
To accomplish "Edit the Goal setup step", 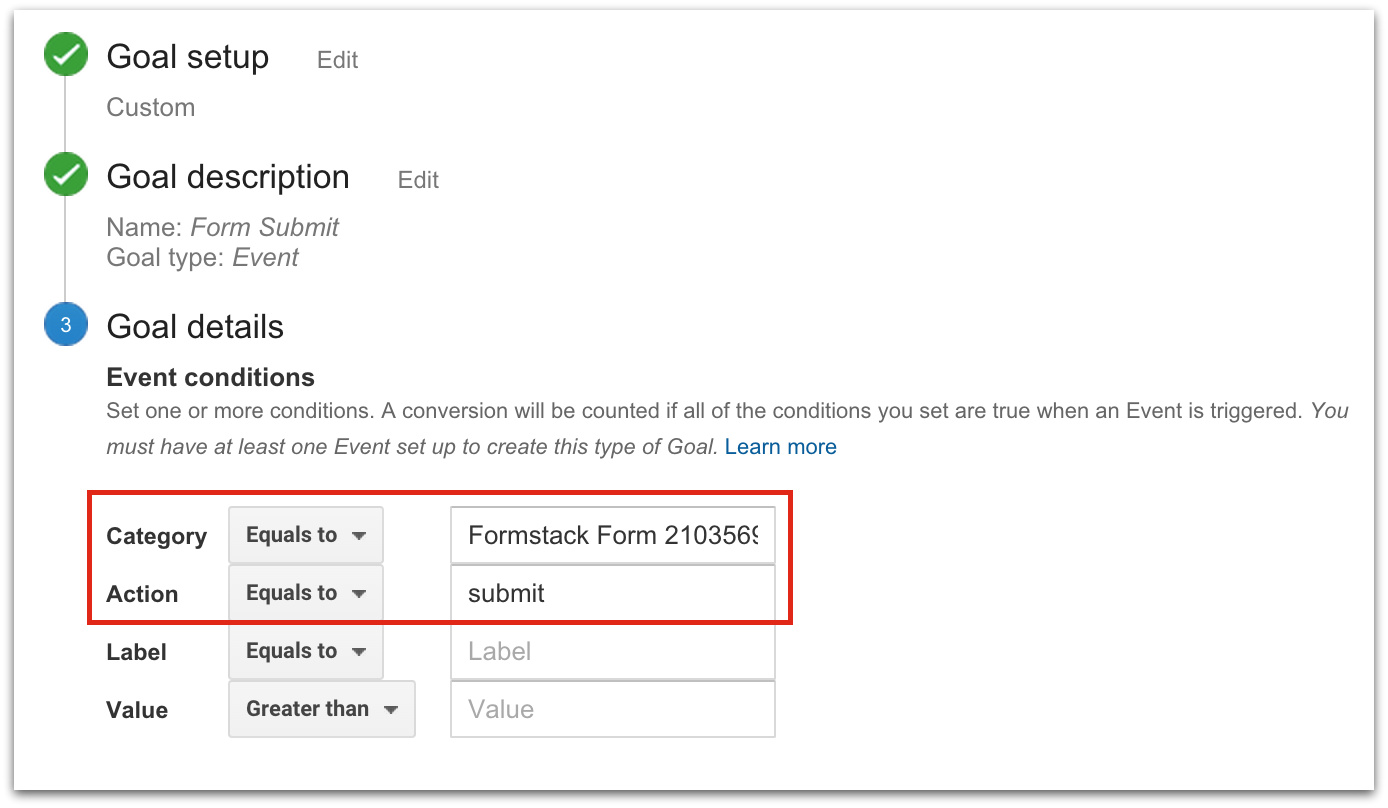I will [x=337, y=60].
